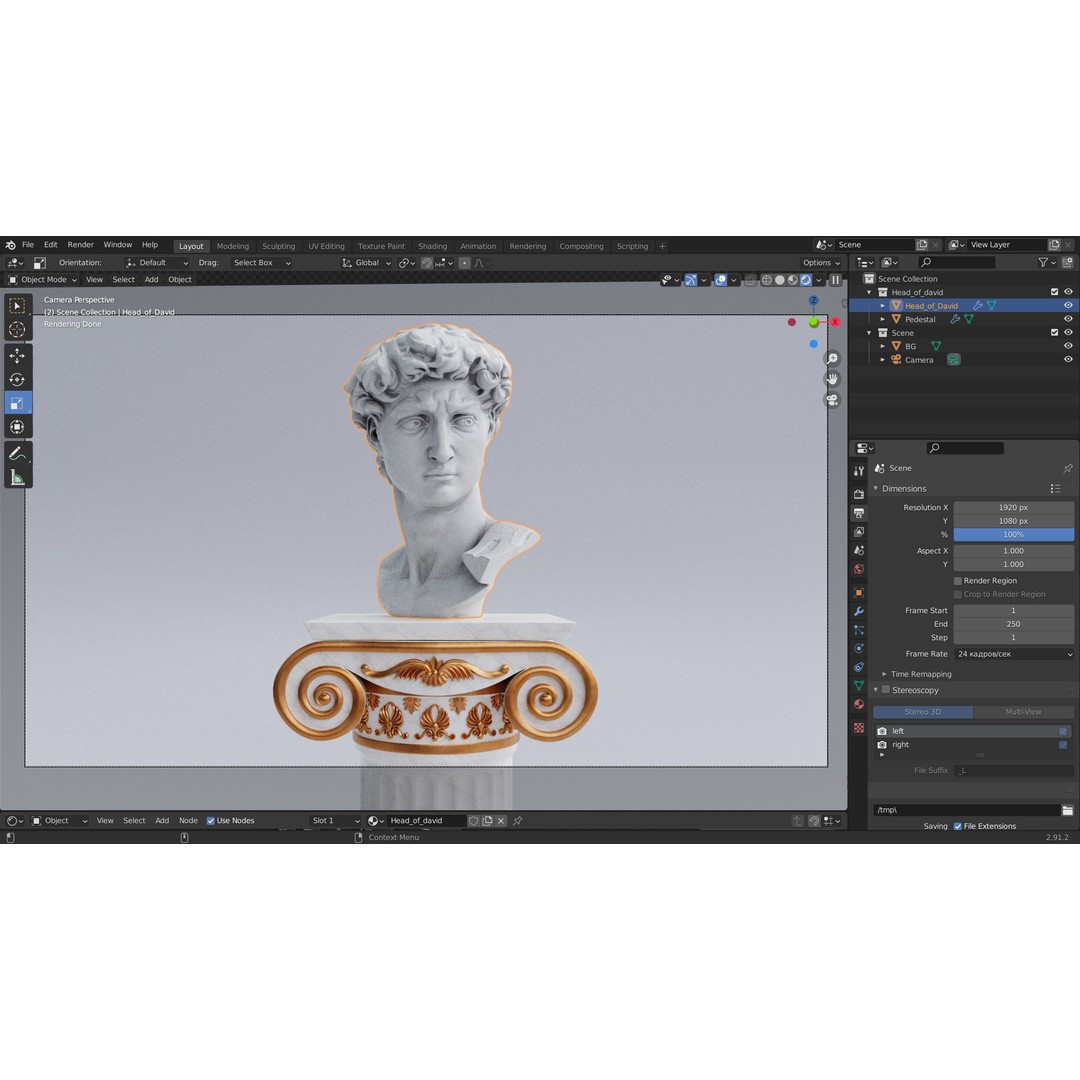Expand Pedestal in the outliner

point(883,320)
